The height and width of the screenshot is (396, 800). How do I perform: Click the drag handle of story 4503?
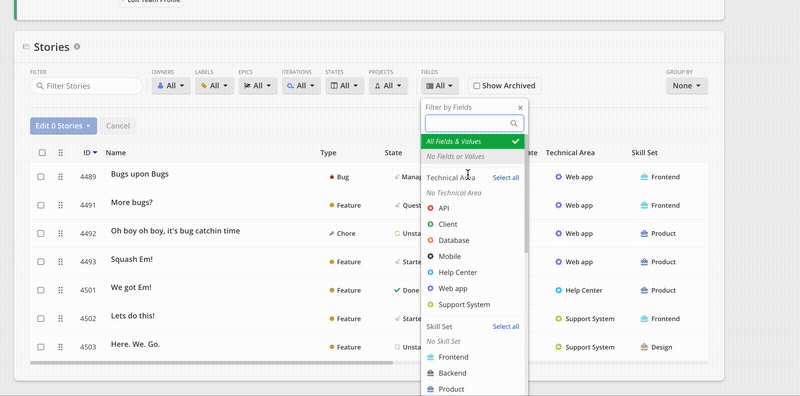pos(60,347)
